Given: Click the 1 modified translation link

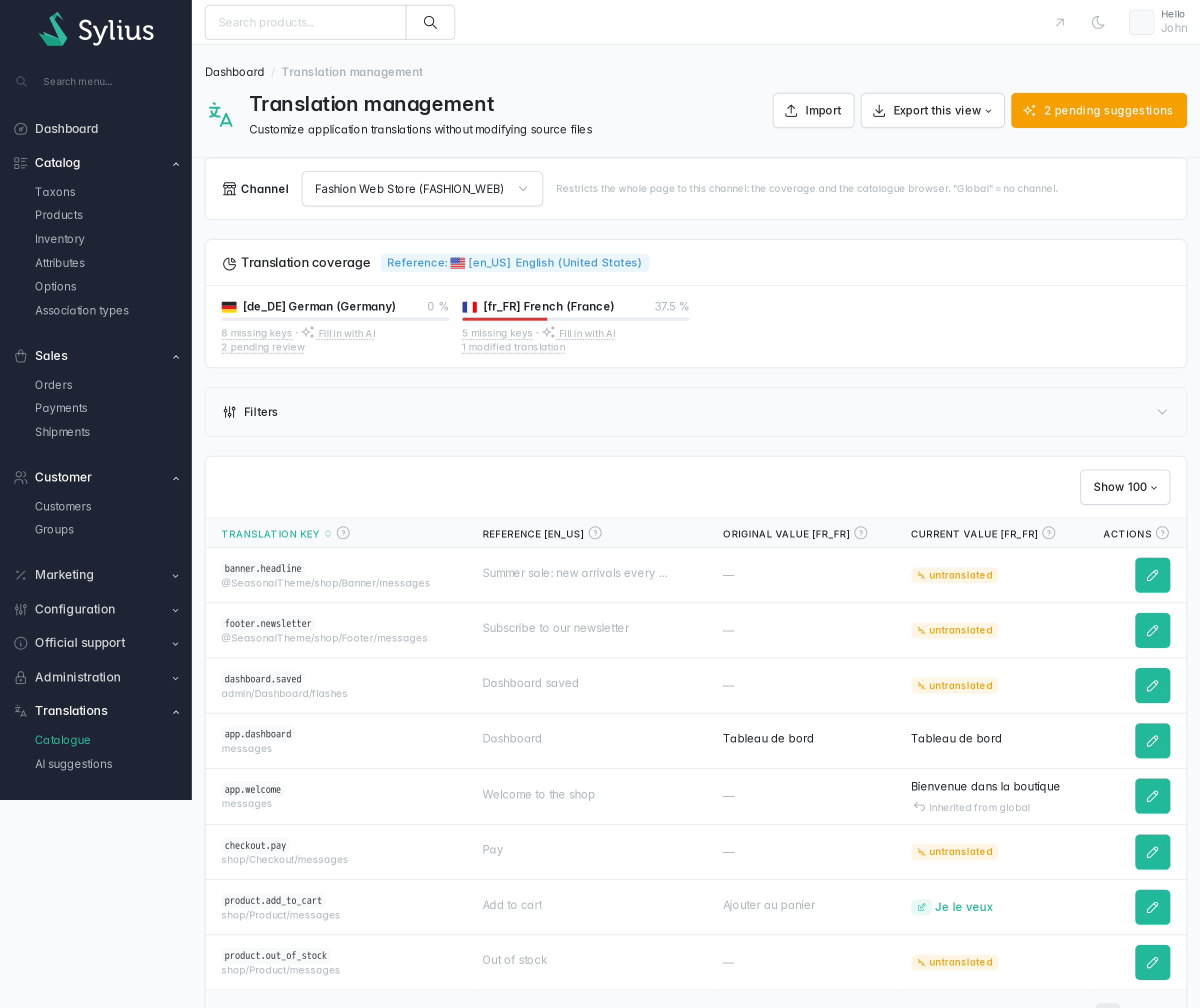Looking at the screenshot, I should tap(513, 347).
